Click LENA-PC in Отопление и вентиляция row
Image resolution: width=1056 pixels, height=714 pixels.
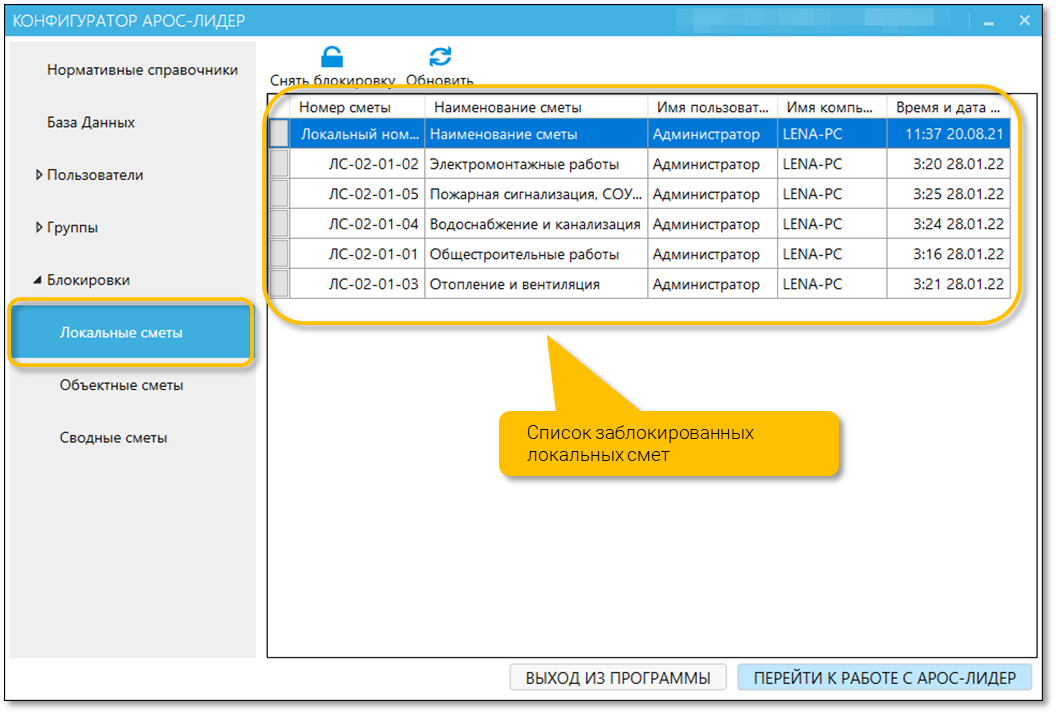(x=832, y=284)
